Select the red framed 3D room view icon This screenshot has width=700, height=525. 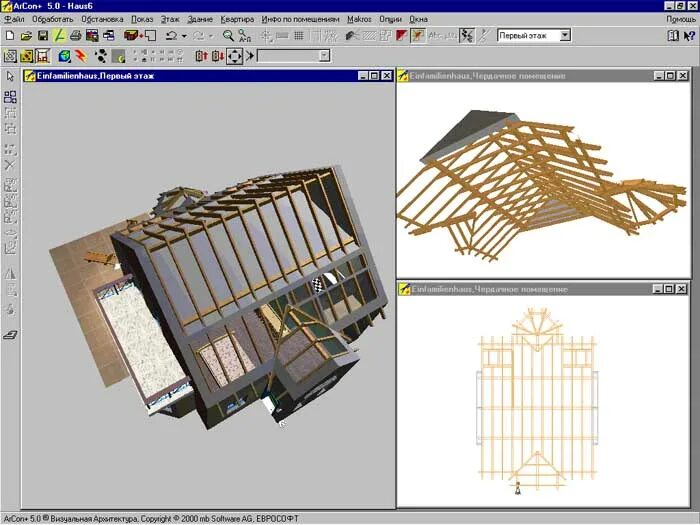click(x=42, y=56)
